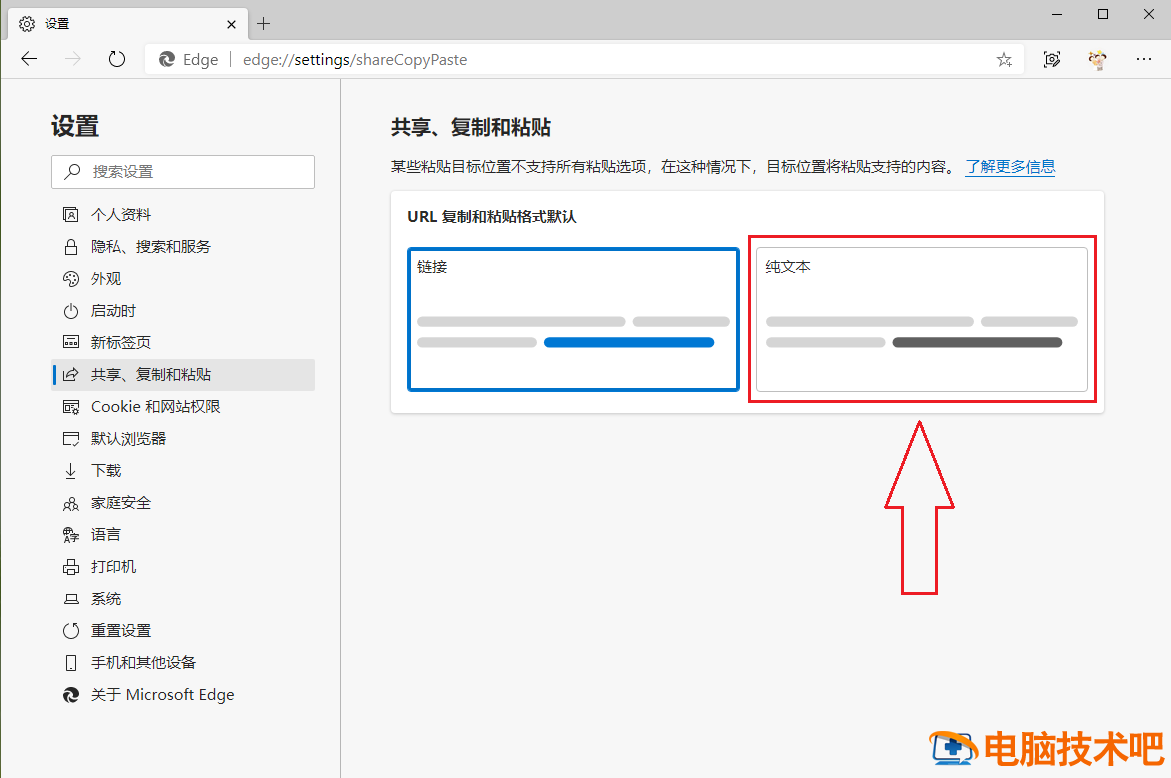The height and width of the screenshot is (778, 1171).
Task: Open the 打印机 printer settings
Action: [x=113, y=566]
